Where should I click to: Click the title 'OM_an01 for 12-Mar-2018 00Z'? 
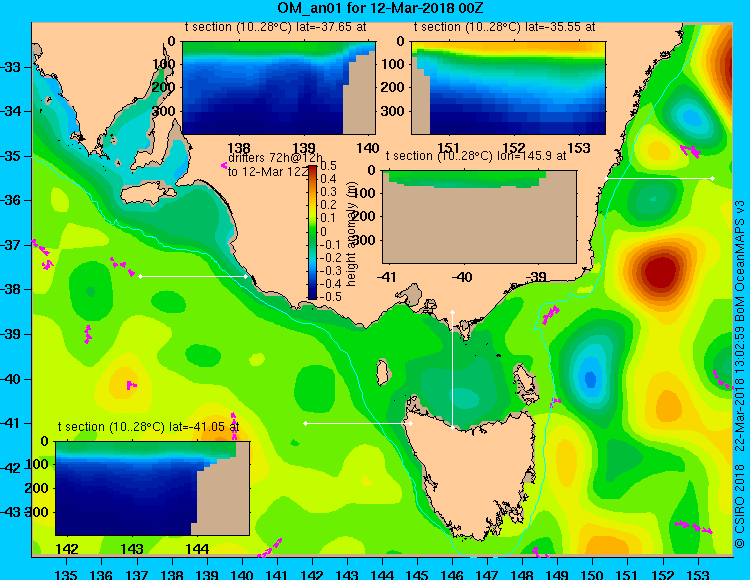tap(381, 8)
